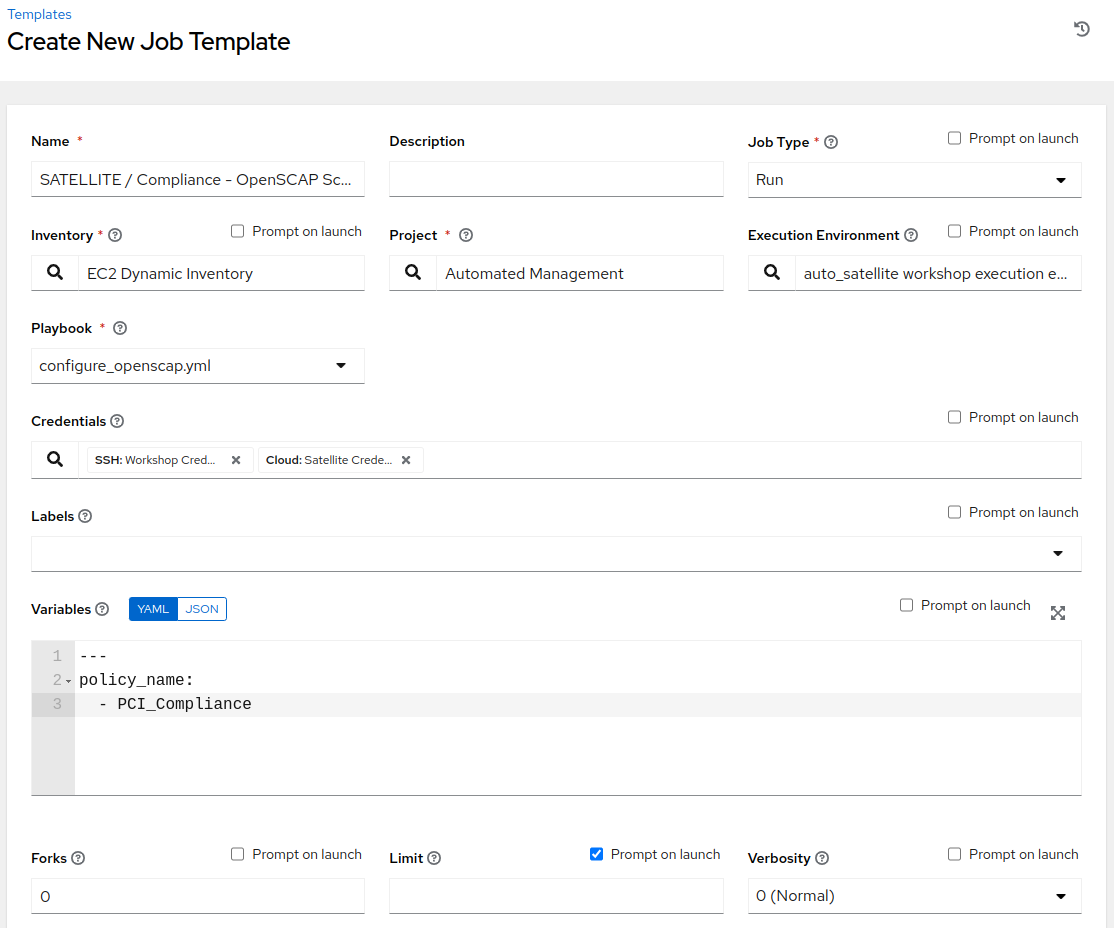Uncheck Prompt on launch for Limit
Screen dimensions: 1114x928
tap(597, 854)
